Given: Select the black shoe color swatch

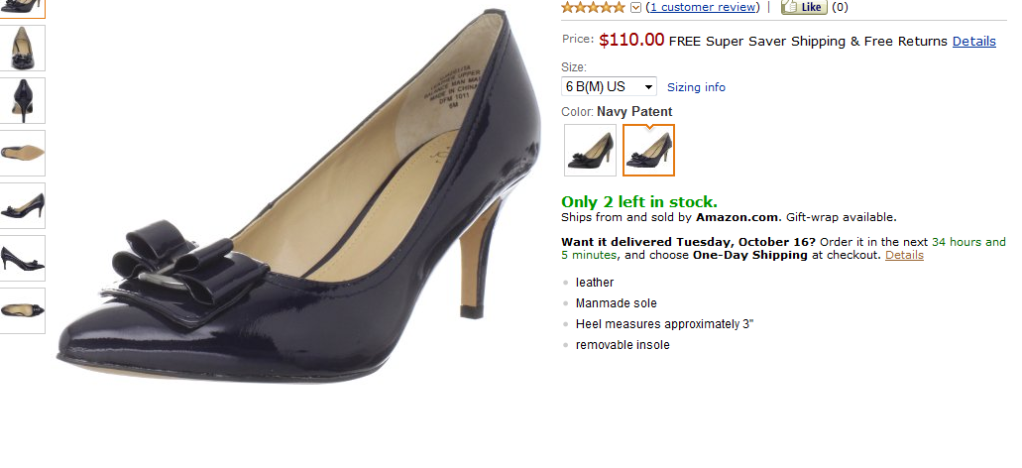Looking at the screenshot, I should (590, 150).
